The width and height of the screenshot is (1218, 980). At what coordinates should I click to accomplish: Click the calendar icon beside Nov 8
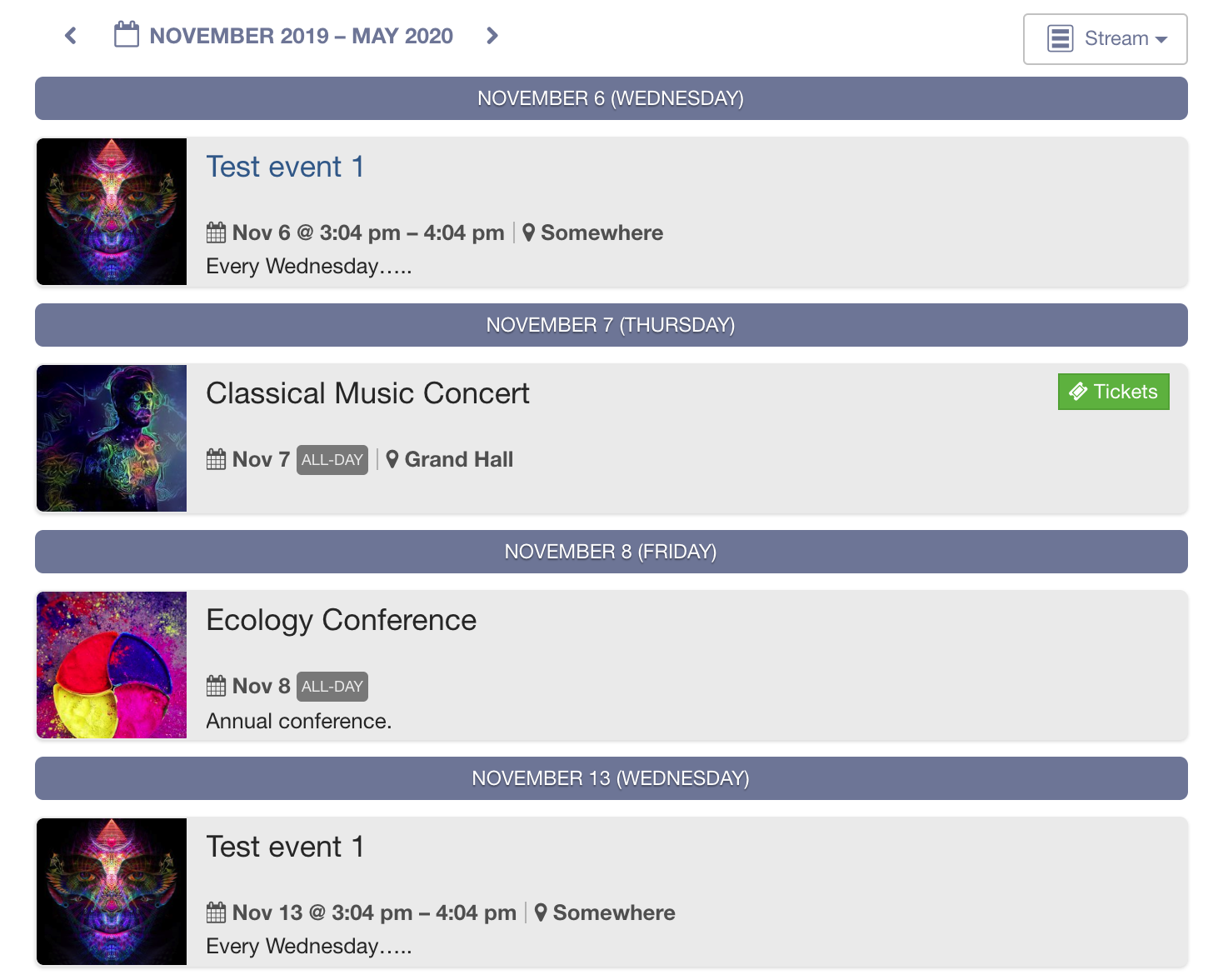pyautogui.click(x=216, y=686)
